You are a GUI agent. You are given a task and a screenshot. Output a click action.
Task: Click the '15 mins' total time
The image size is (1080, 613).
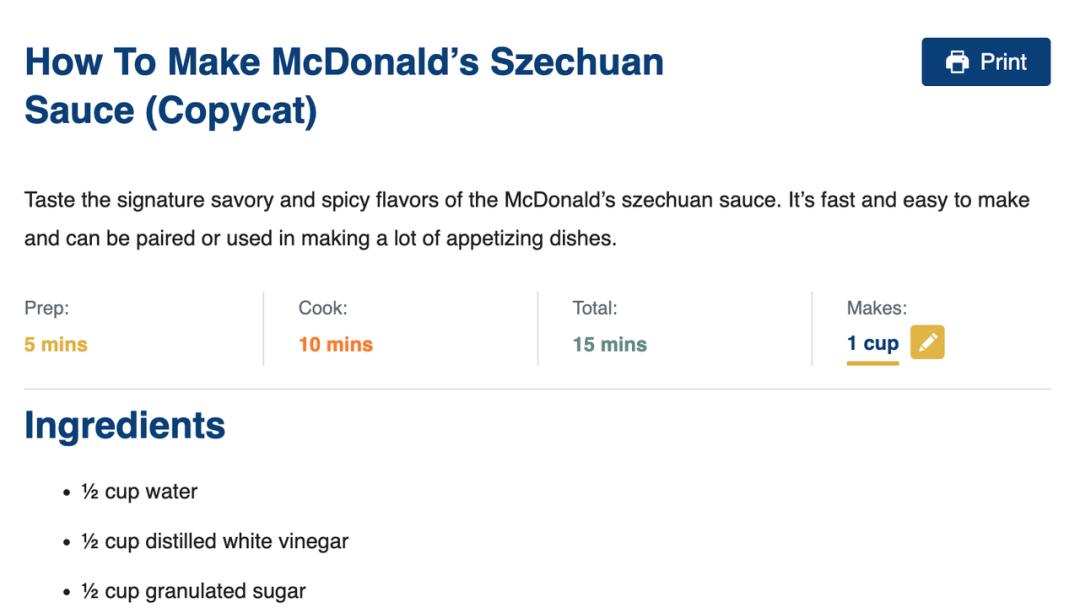(x=610, y=344)
